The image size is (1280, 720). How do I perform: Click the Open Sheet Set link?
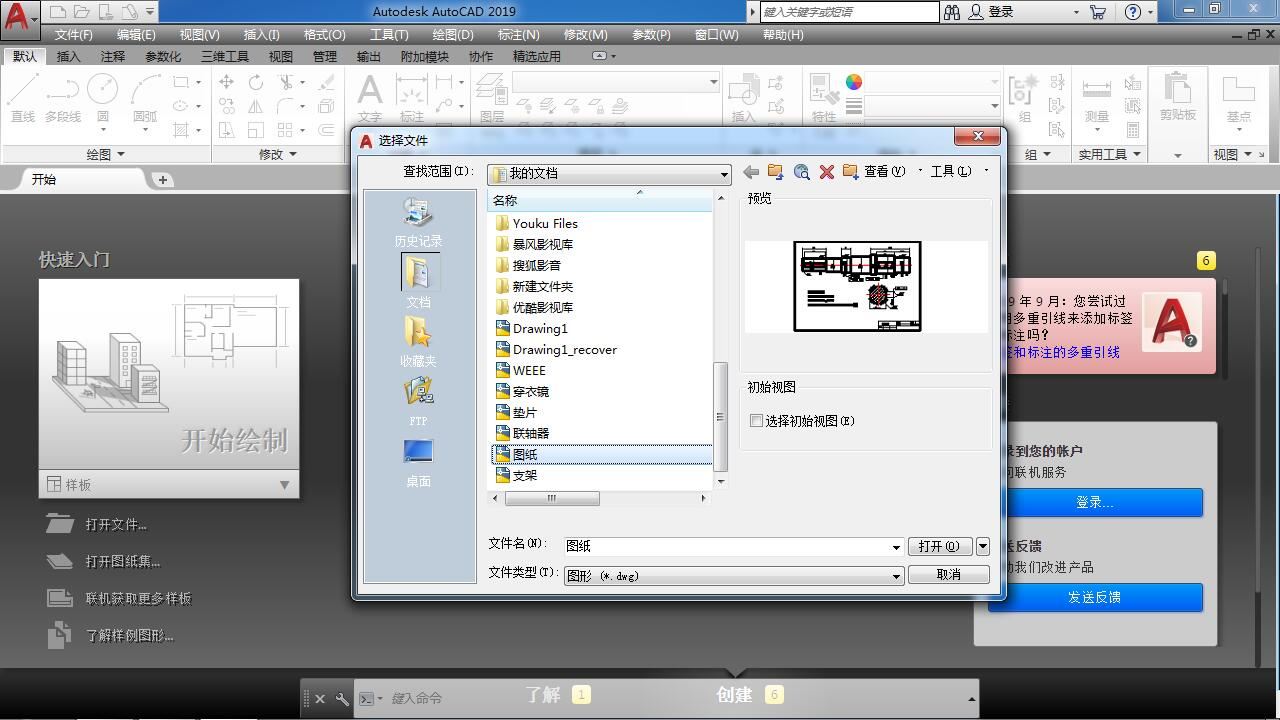[122, 561]
